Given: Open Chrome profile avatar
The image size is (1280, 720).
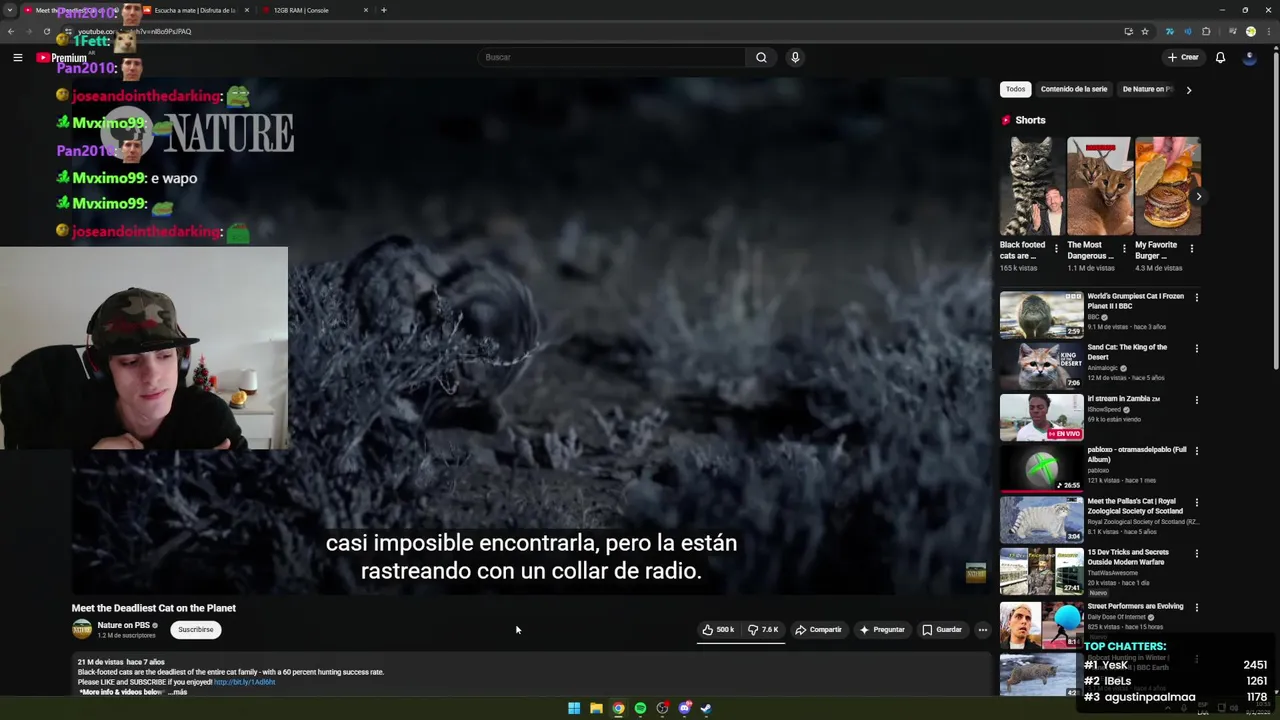Looking at the screenshot, I should [1250, 31].
